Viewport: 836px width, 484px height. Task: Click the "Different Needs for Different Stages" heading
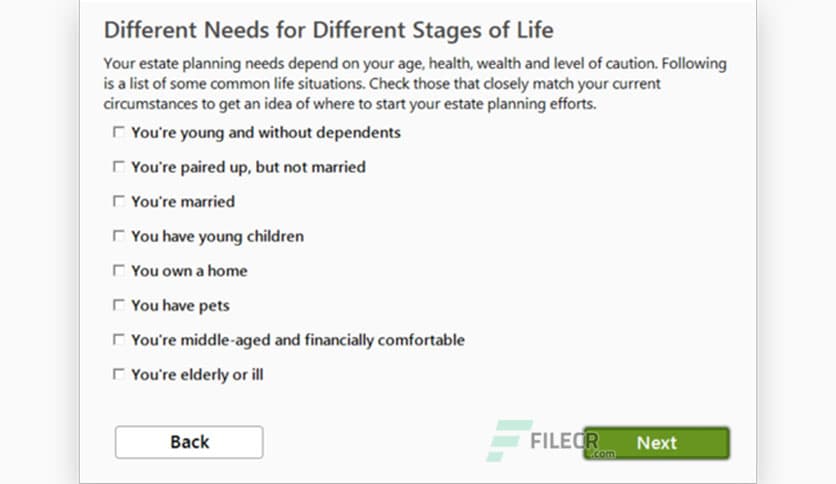329,28
